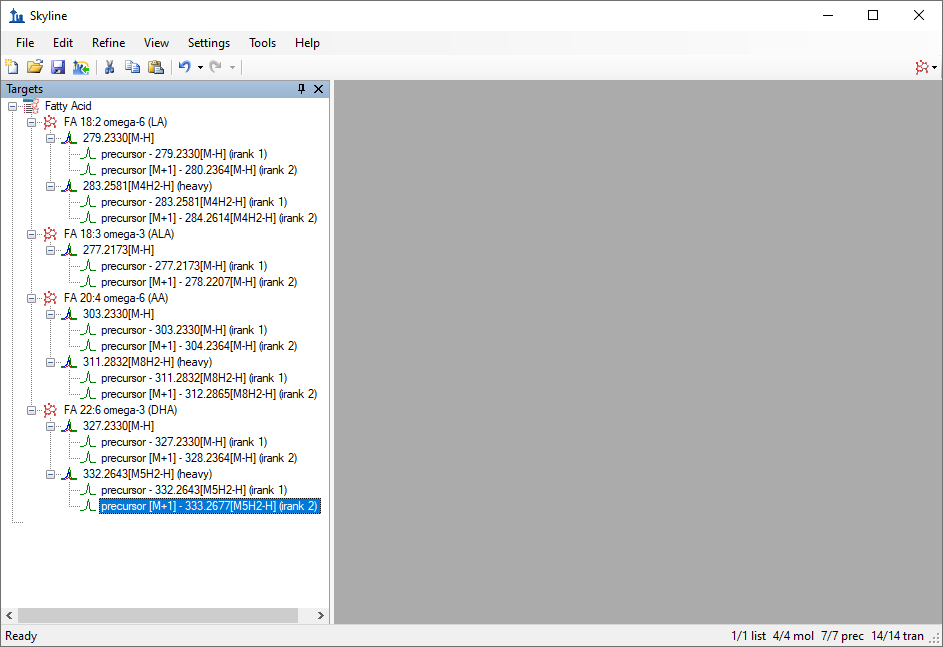Image resolution: width=943 pixels, height=647 pixels.
Task: Click the peak icon beside 311.2832[M8H2-H] (heavy)
Action: pos(69,362)
